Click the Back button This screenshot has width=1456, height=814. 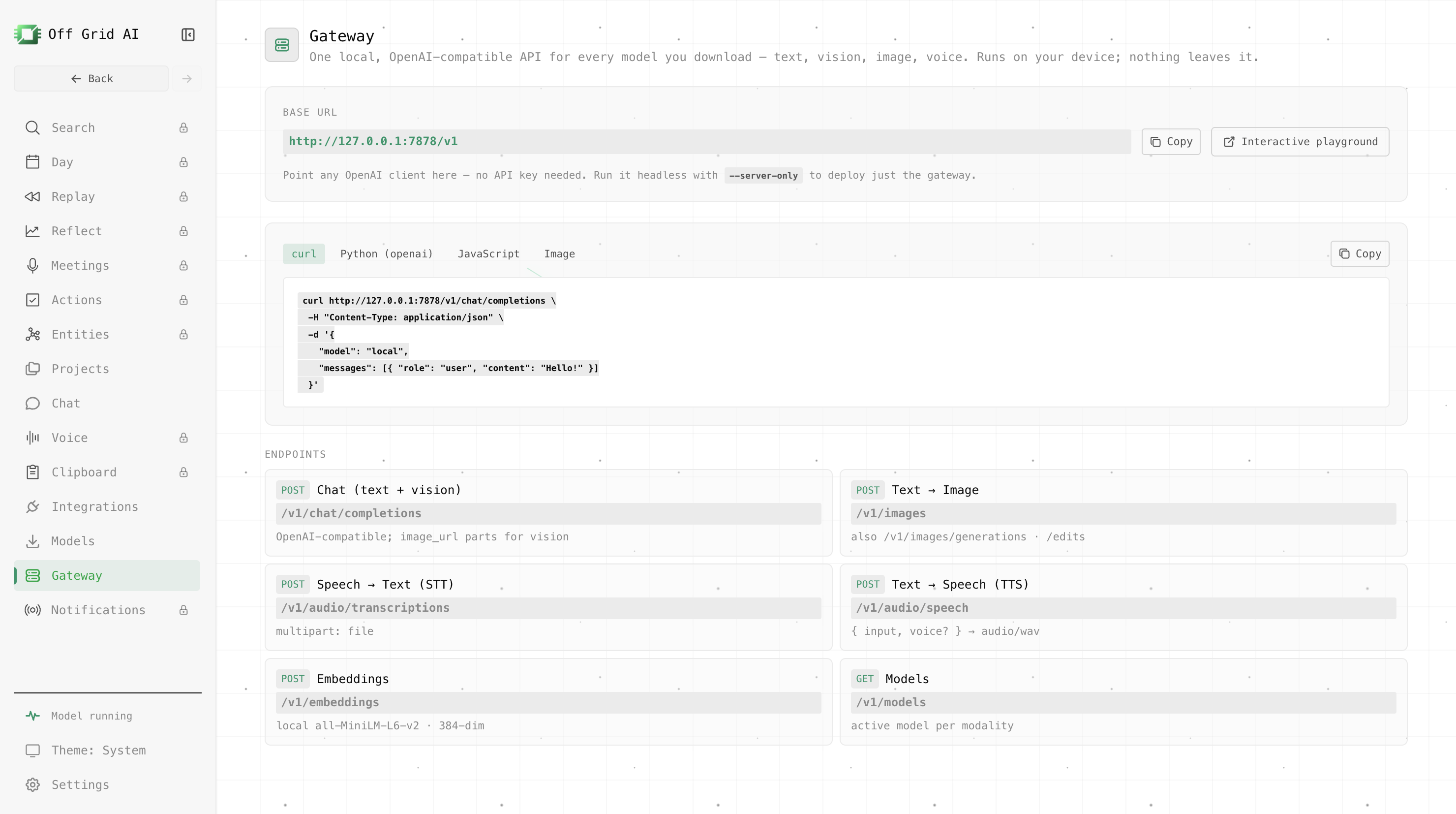tap(91, 79)
